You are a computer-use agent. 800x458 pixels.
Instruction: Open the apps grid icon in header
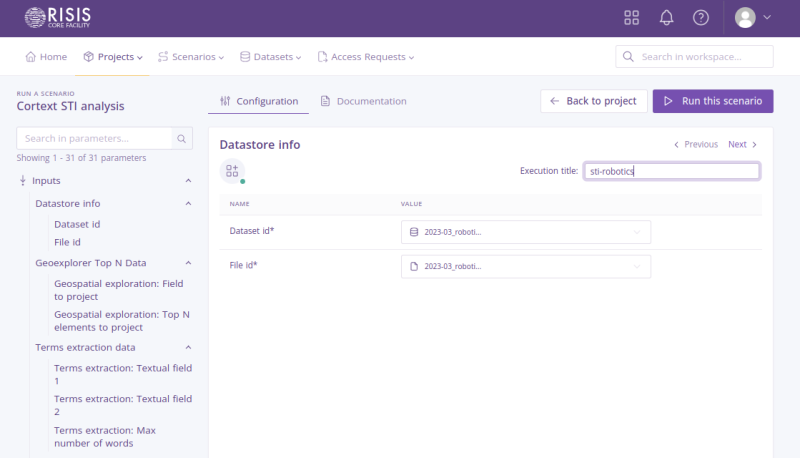631,17
